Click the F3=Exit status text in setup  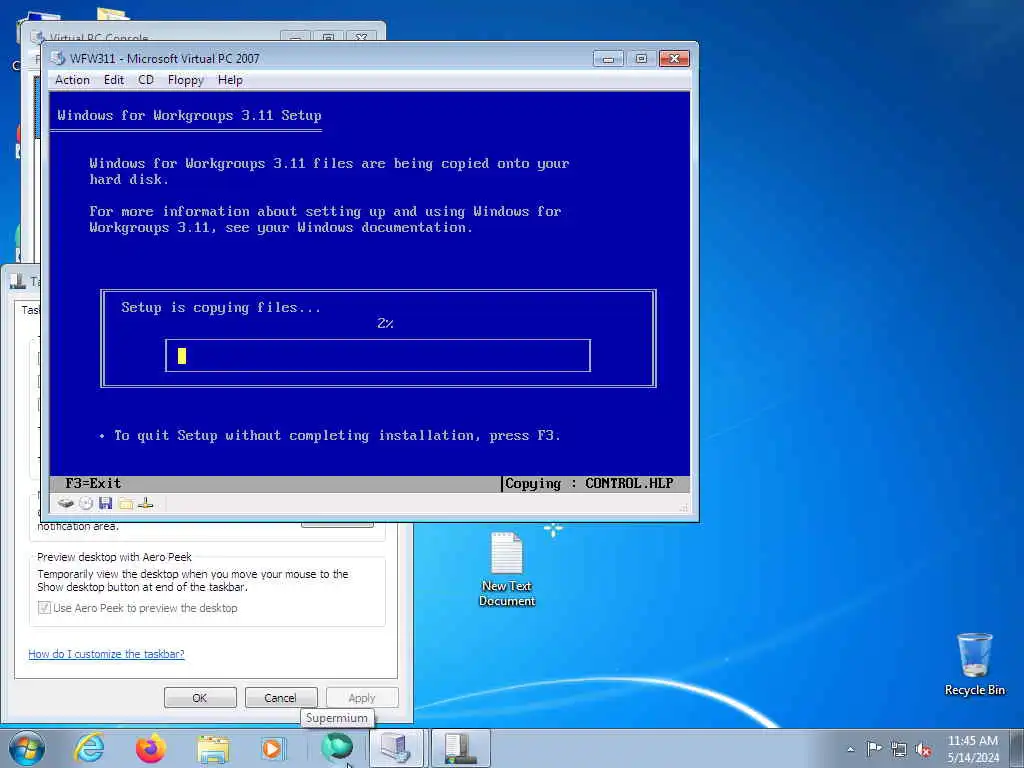93,483
